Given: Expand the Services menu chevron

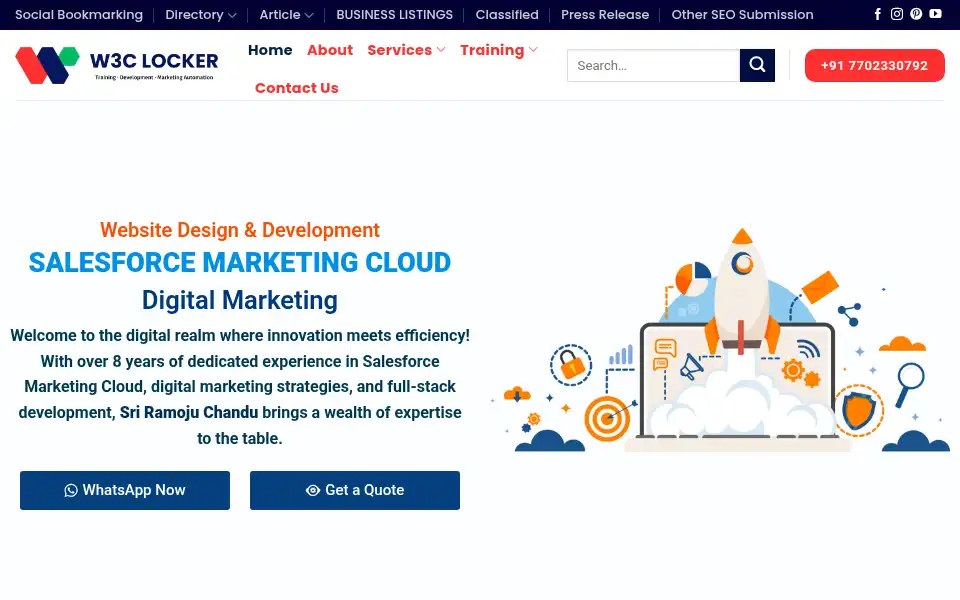Looking at the screenshot, I should pyautogui.click(x=441, y=50).
